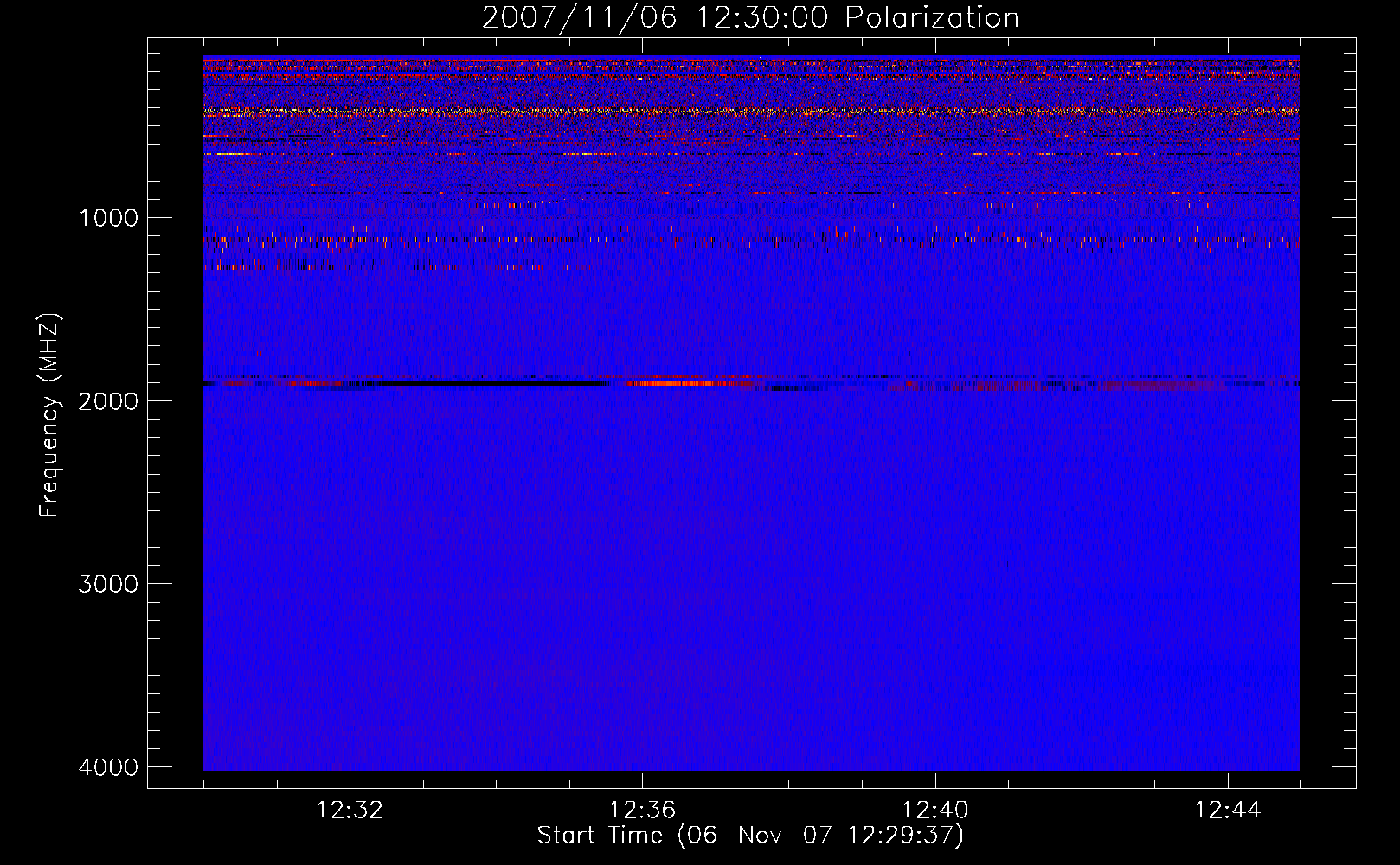Select the 'Frequency (MHZ)' y-axis label
Viewport: 1400px width, 865px height.
click(x=50, y=415)
